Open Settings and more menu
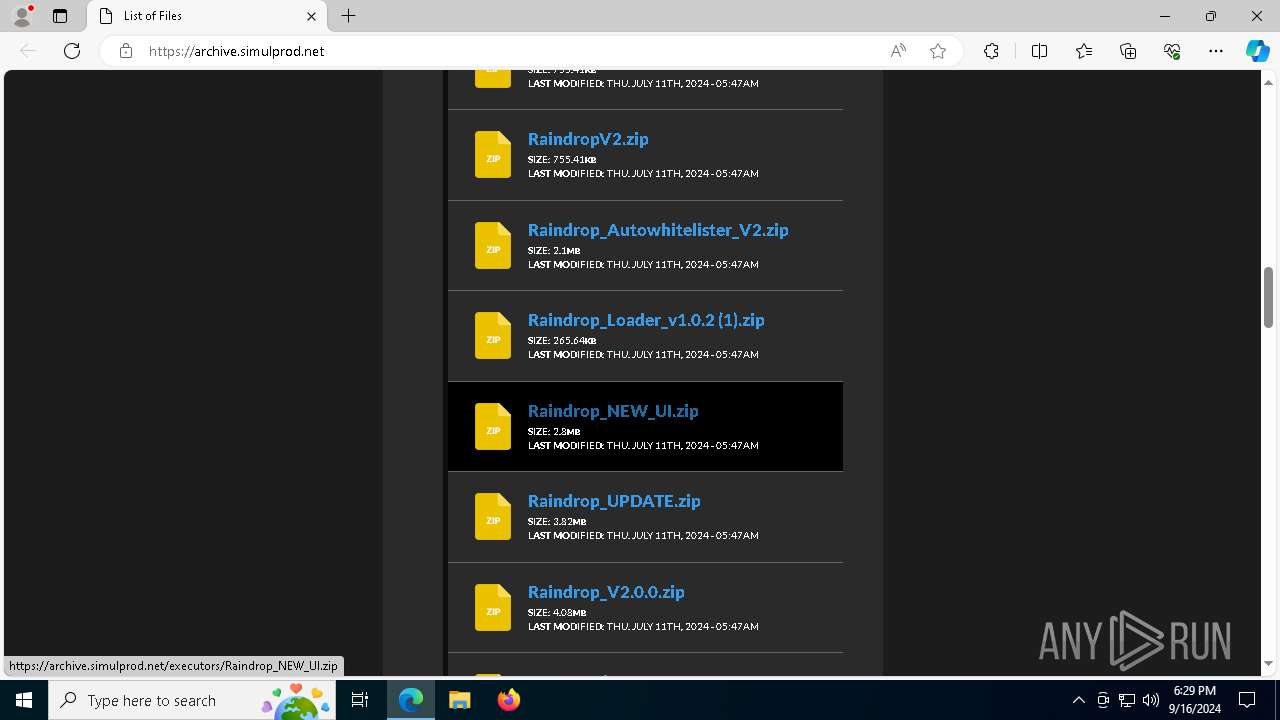 (1216, 51)
